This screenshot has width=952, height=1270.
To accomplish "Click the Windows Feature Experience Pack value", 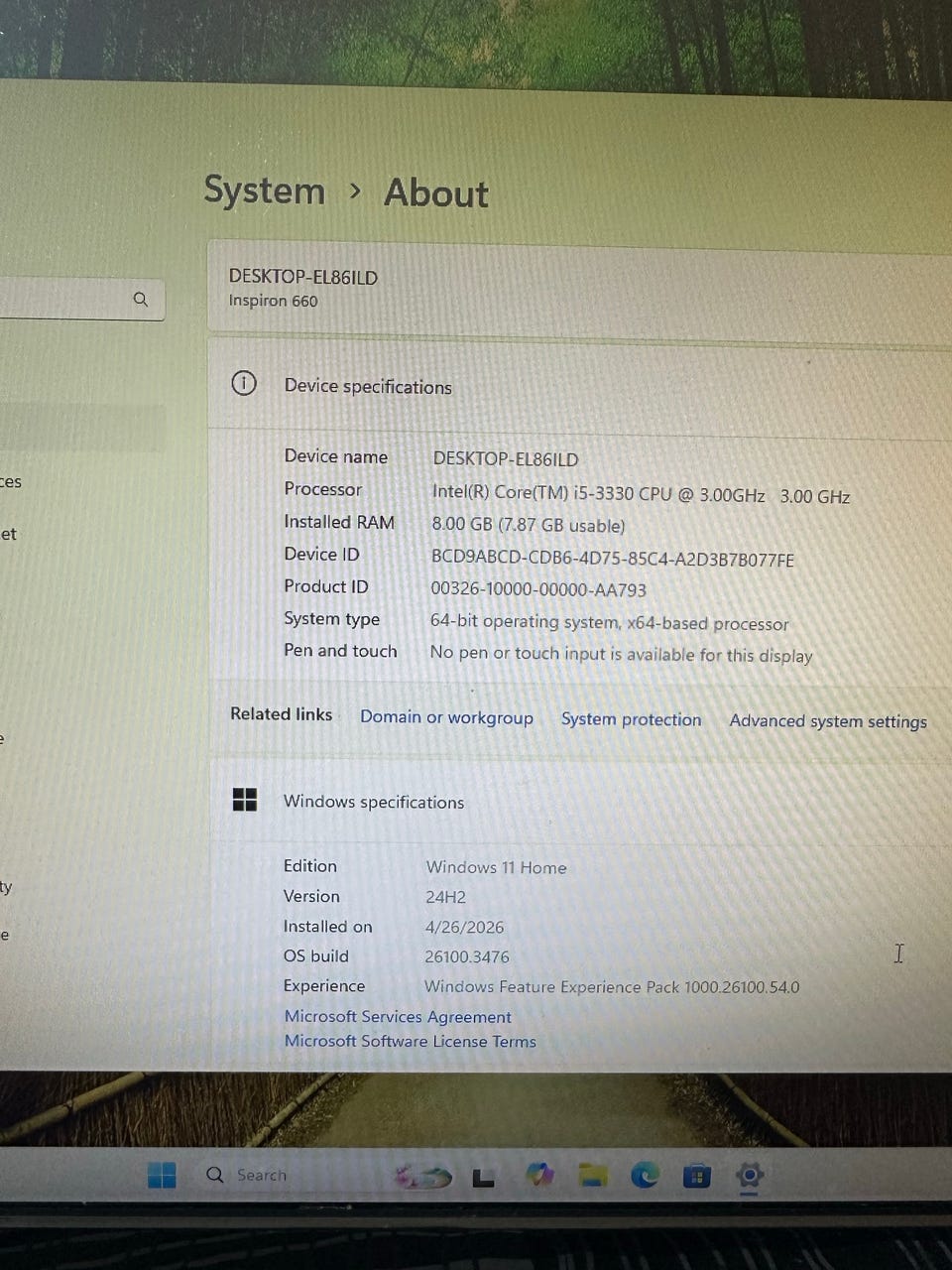I will [612, 986].
